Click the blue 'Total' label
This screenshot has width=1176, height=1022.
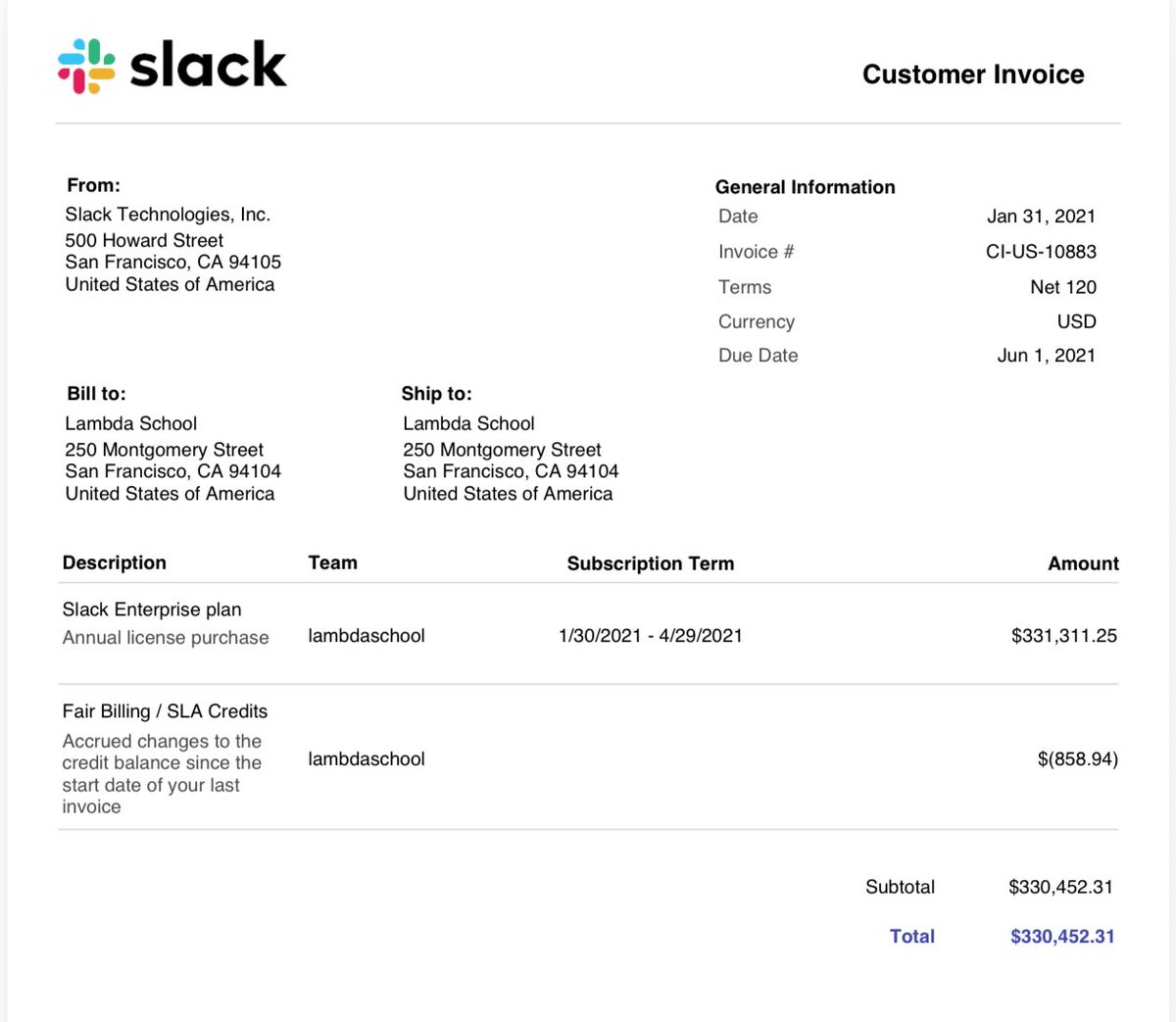(x=912, y=936)
